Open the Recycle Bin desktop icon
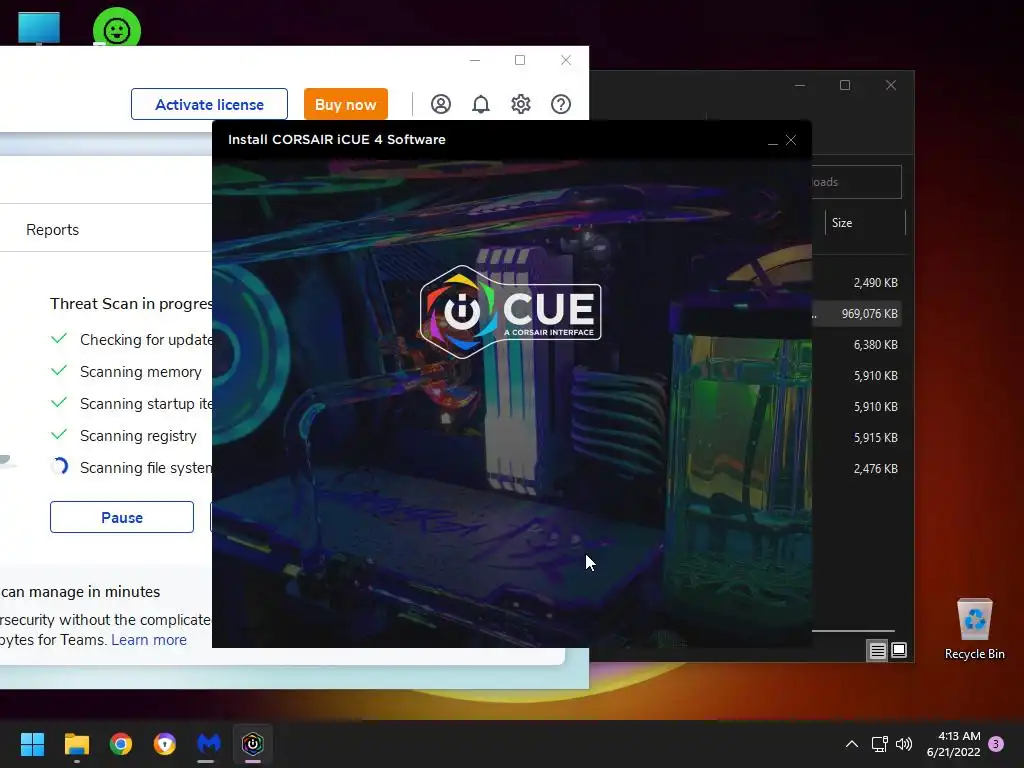The height and width of the screenshot is (768, 1024). [974, 629]
